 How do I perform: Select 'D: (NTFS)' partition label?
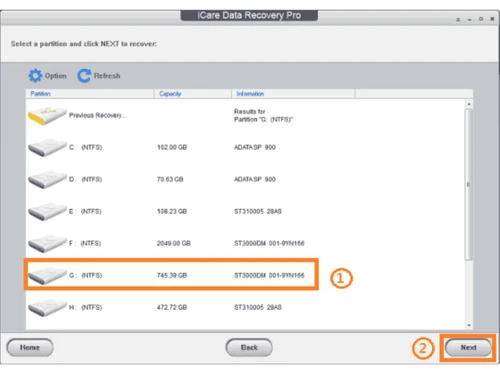point(85,179)
